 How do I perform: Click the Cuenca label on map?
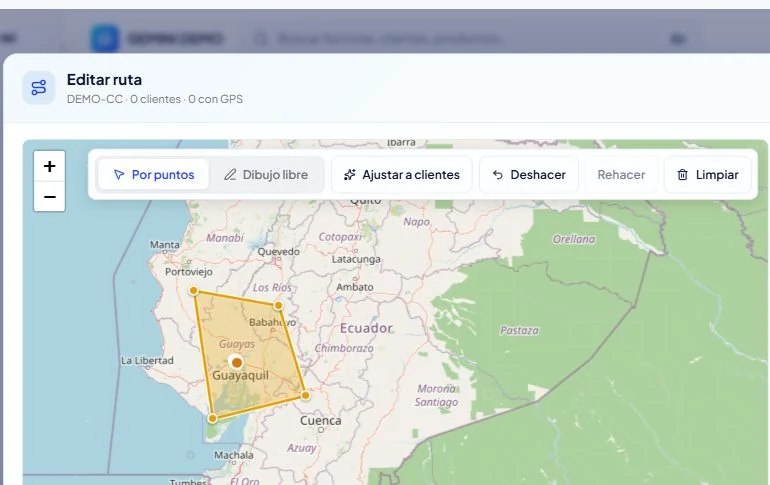321,421
